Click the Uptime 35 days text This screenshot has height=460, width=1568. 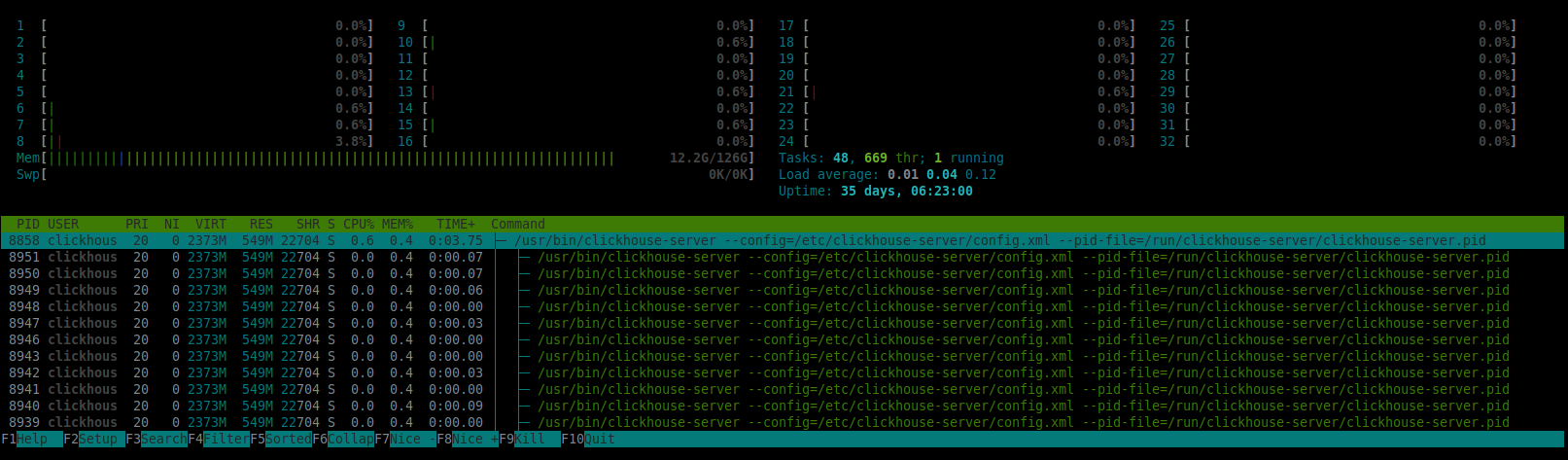pos(876,191)
